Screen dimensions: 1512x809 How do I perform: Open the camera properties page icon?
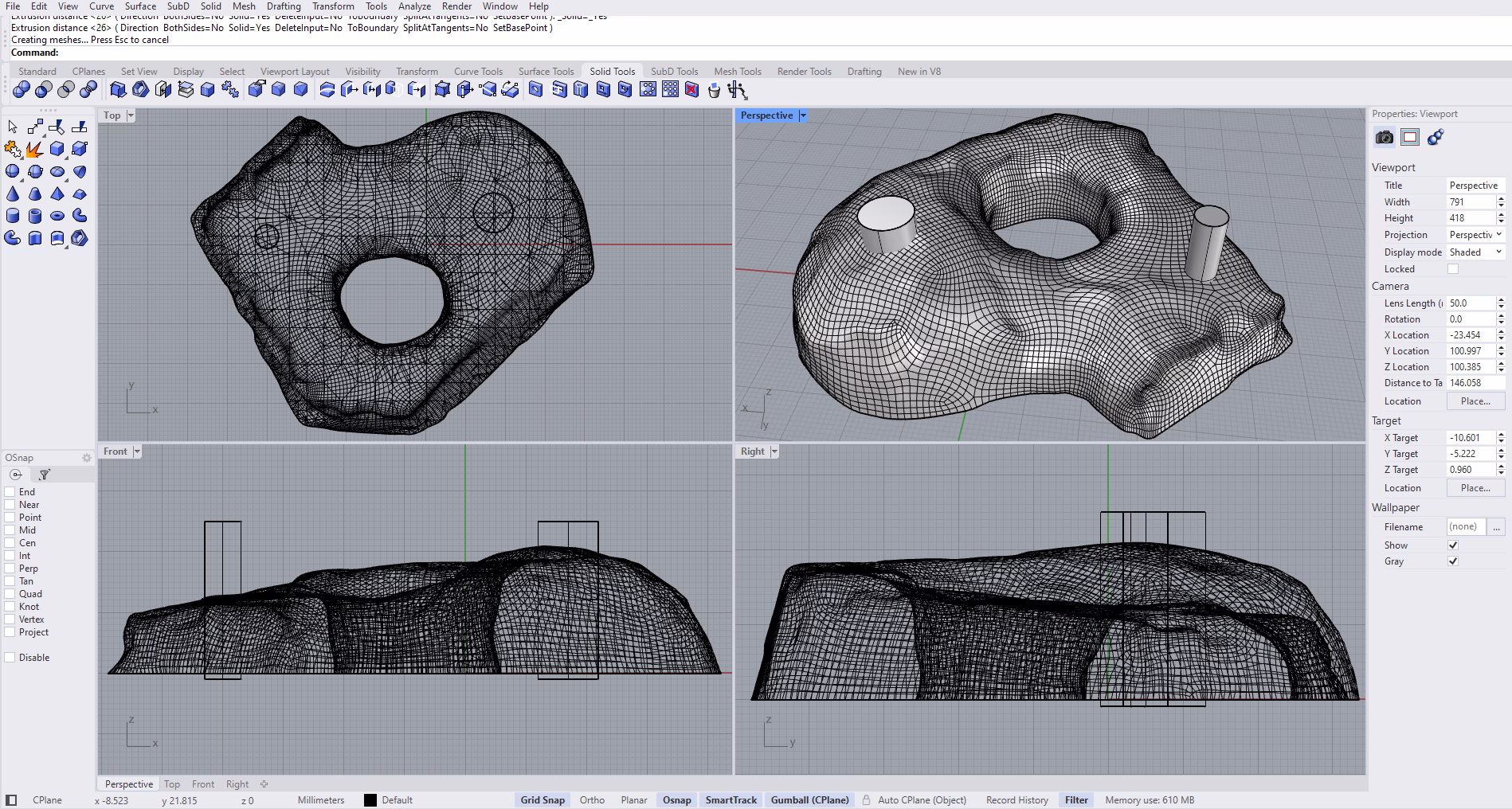[x=1384, y=137]
